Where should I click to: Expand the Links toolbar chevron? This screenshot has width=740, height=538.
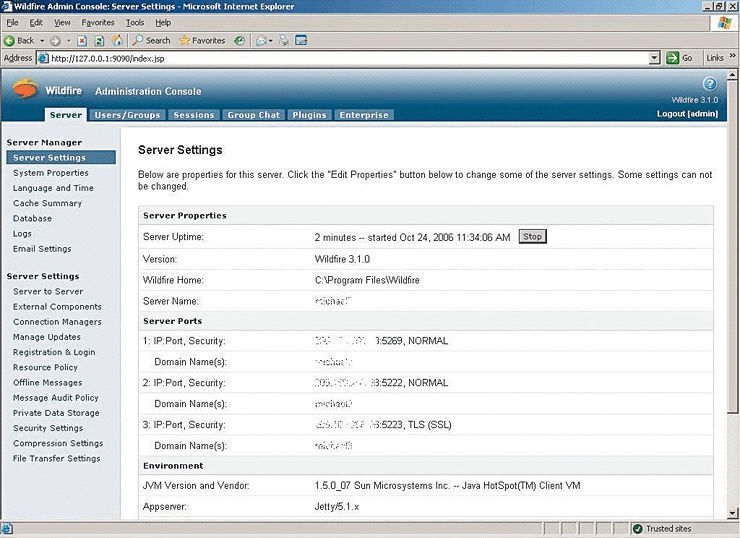pyautogui.click(x=731, y=58)
